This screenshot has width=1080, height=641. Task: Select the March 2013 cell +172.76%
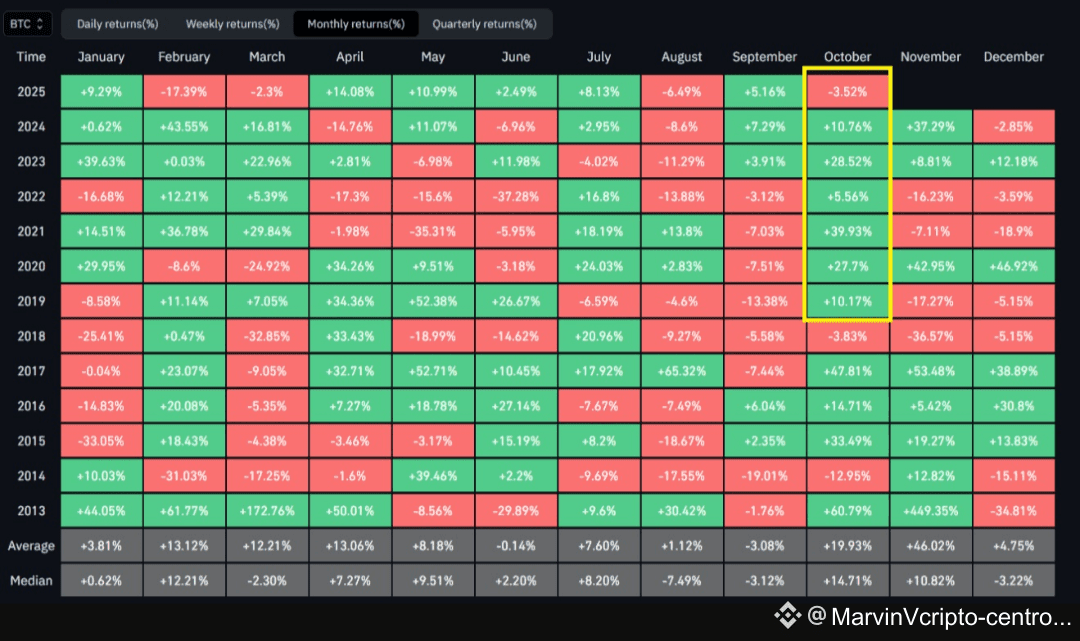267,511
